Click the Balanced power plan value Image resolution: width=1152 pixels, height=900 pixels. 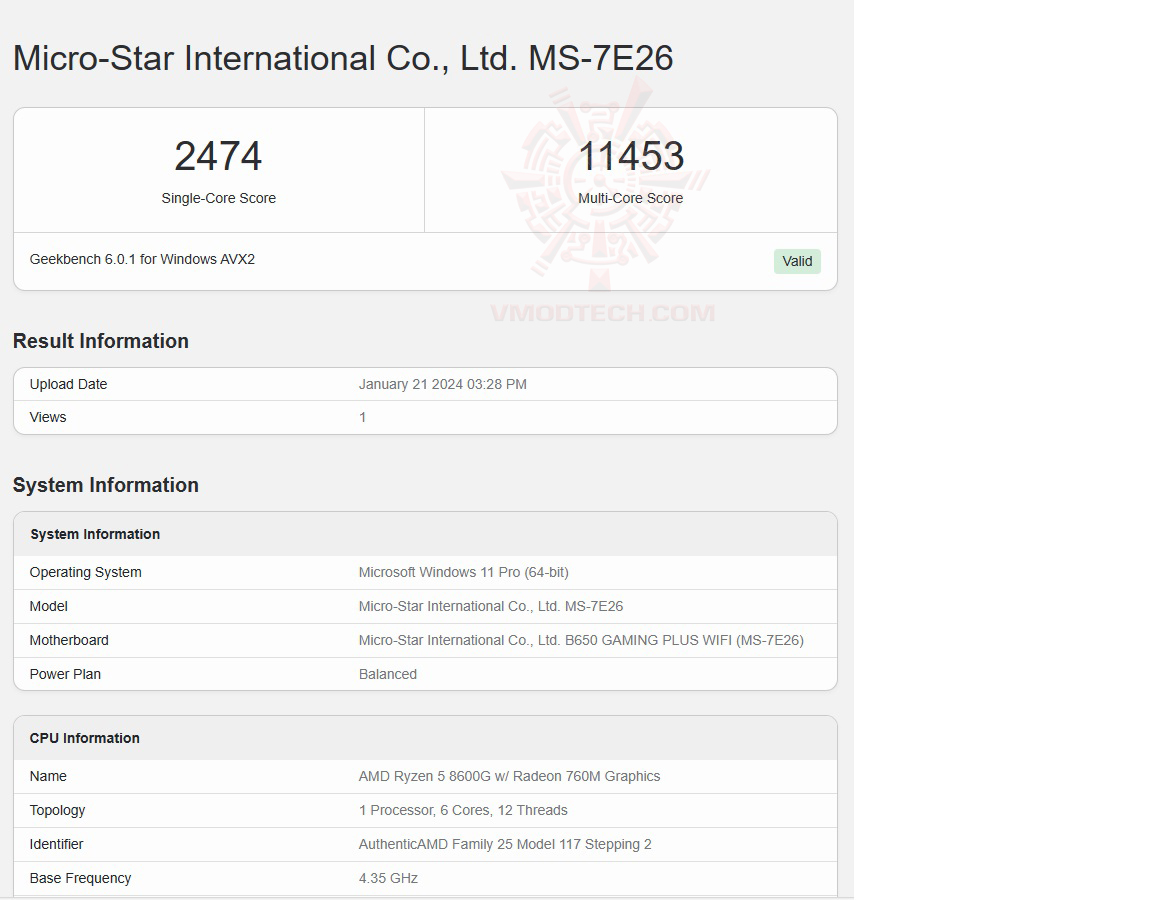[388, 674]
